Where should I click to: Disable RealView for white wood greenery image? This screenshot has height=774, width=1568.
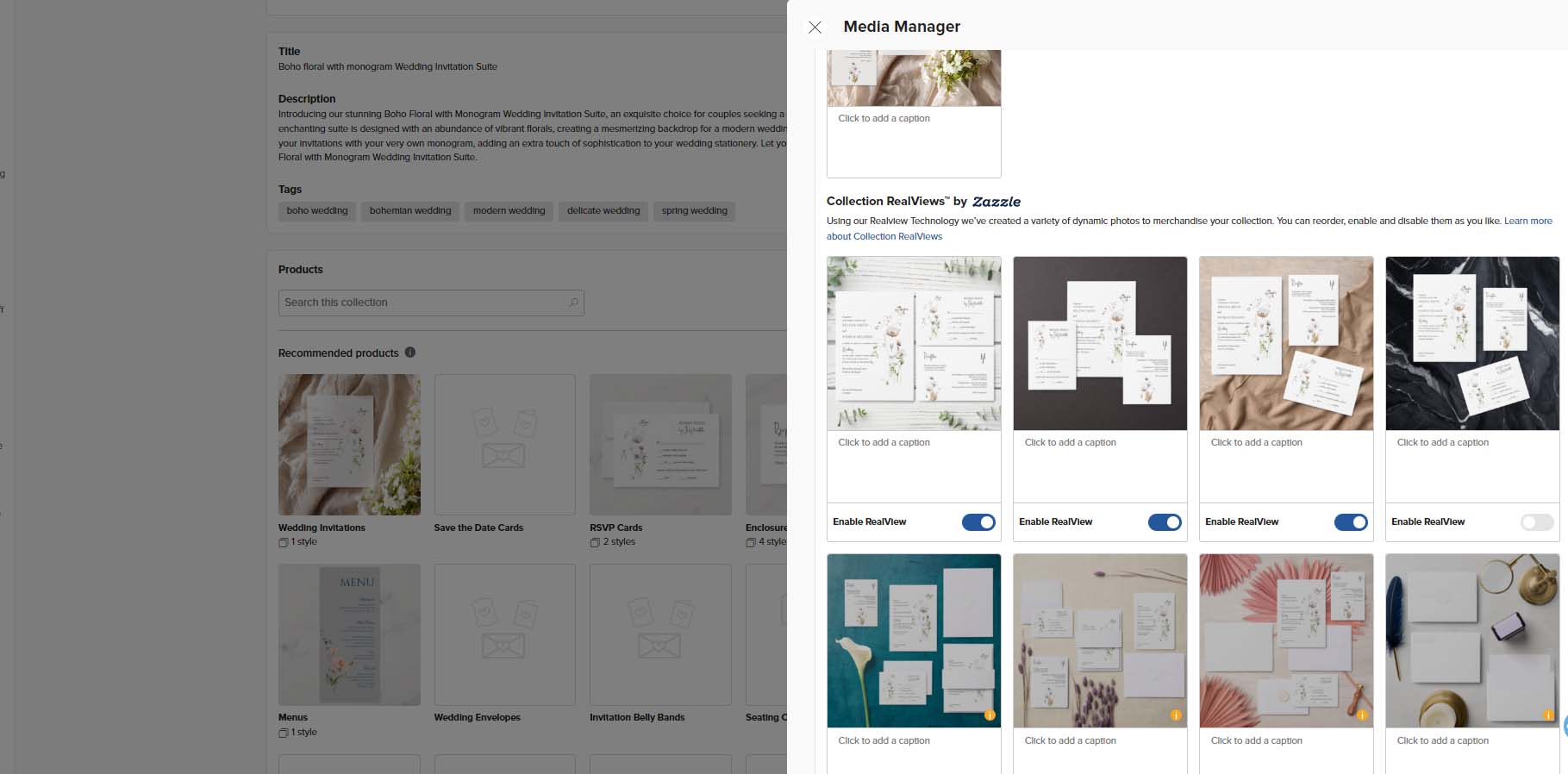point(978,522)
